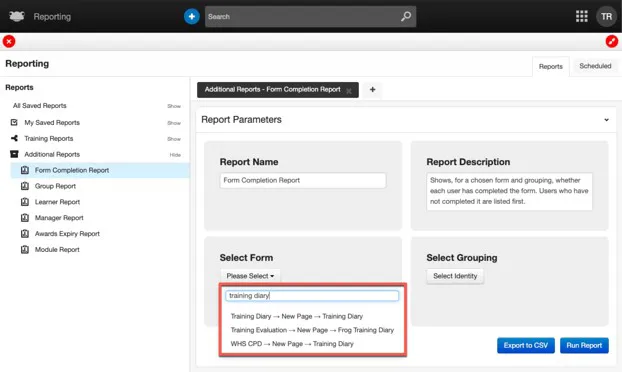Screen dimensions: 622x372
Task: Click the Module Report clipboard icon
Action: [25, 249]
